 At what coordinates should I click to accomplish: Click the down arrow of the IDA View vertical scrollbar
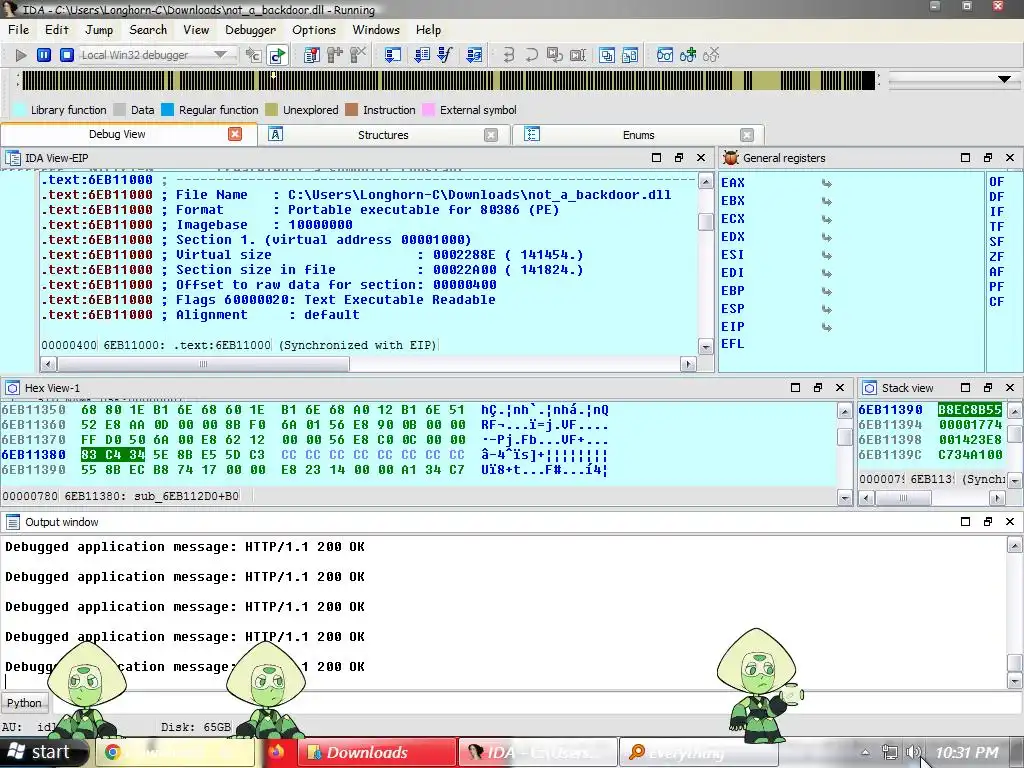(705, 347)
